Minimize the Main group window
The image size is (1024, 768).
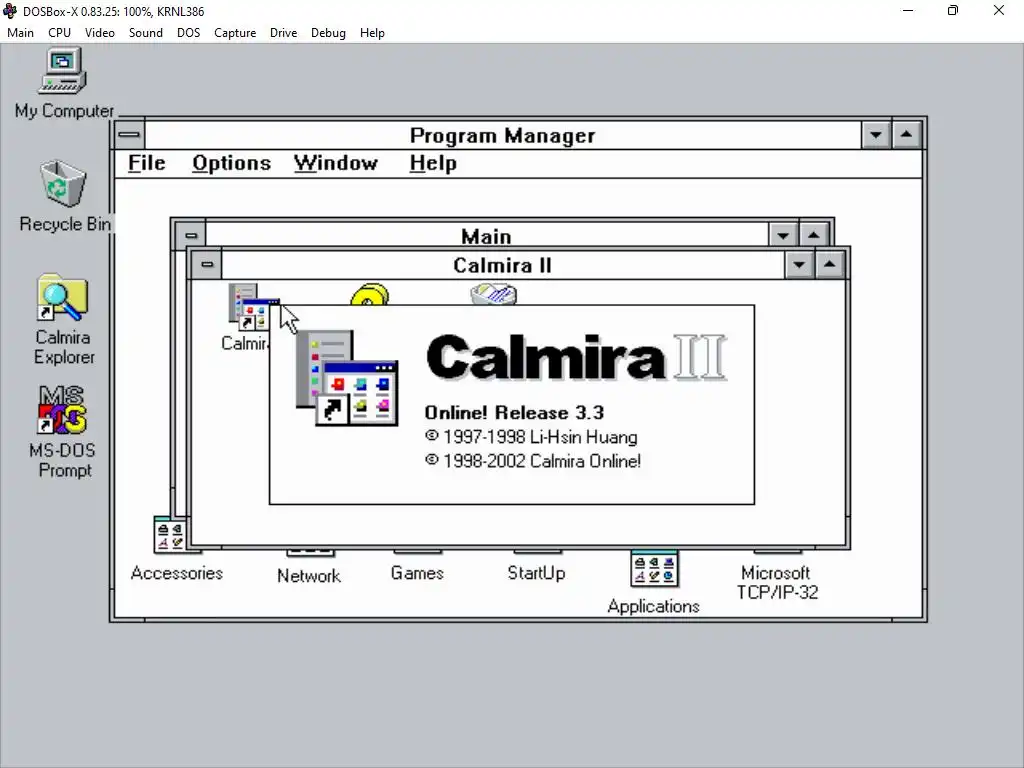coord(783,235)
